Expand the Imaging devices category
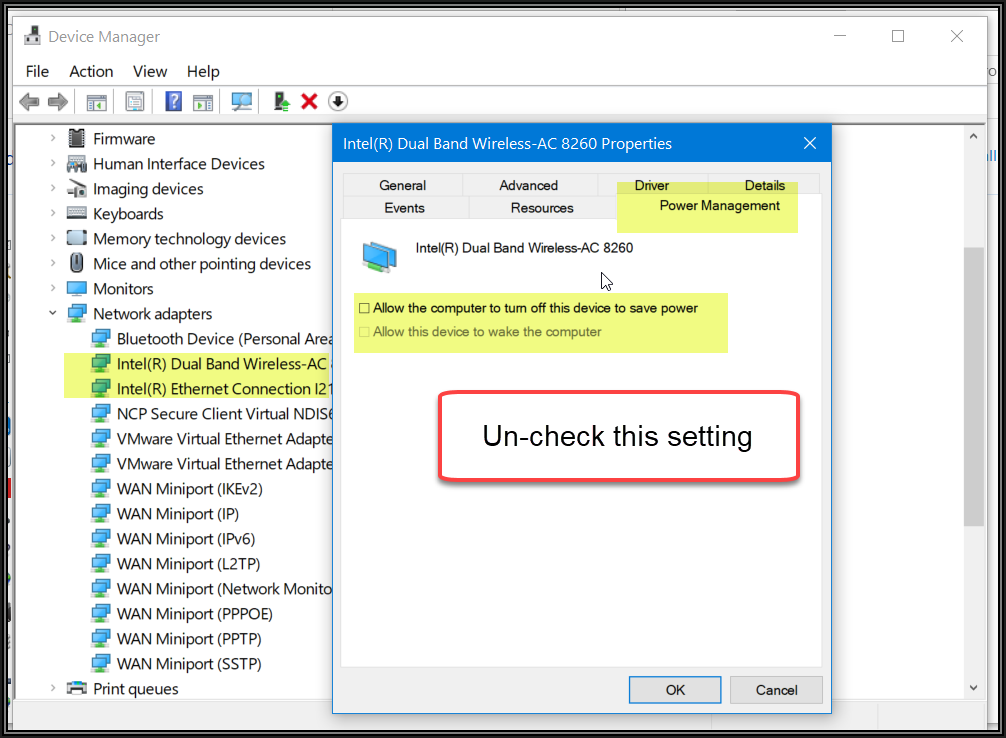Viewport: 1006px width, 738px height. (53, 189)
